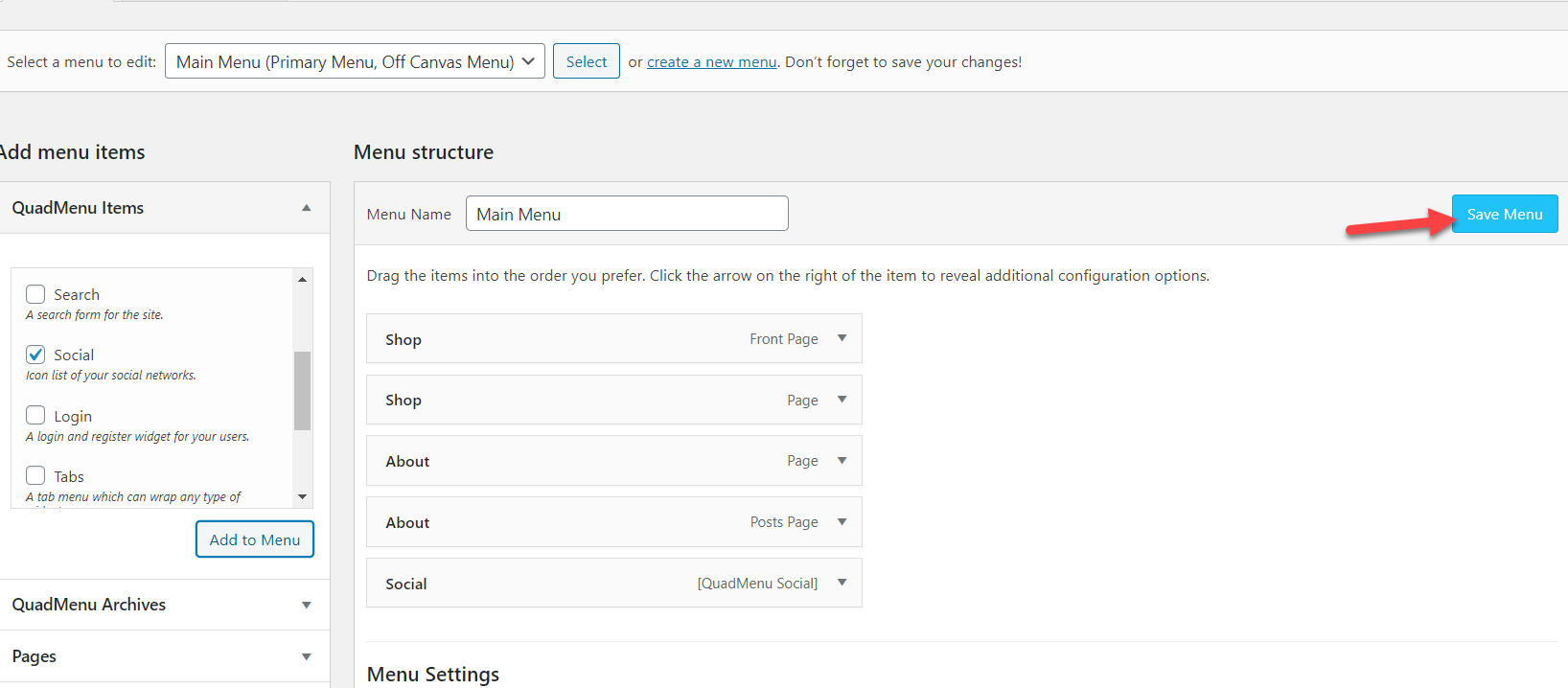Check the Tabs checkbox
The width and height of the screenshot is (1568, 688).
point(35,475)
